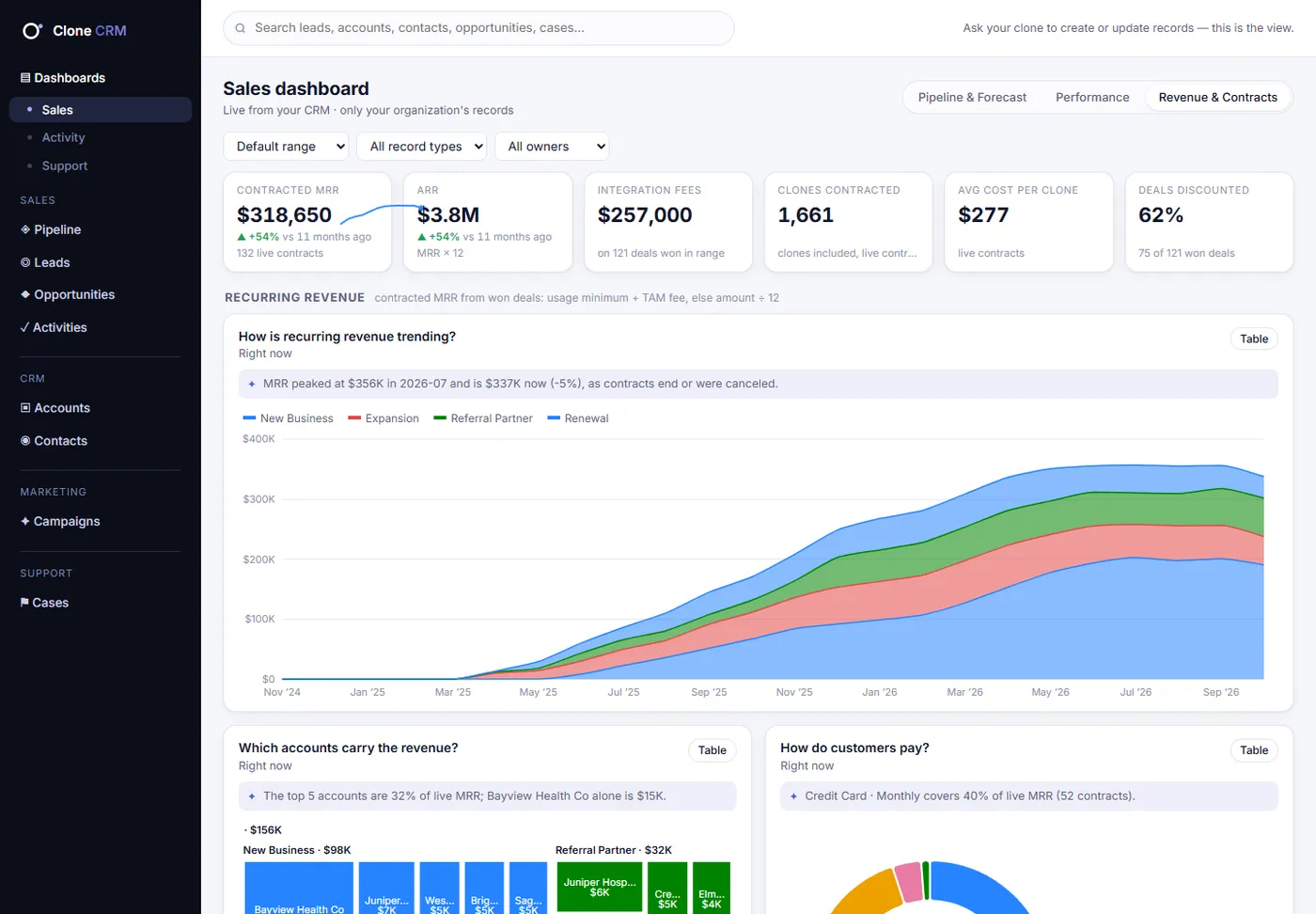Image resolution: width=1316 pixels, height=914 pixels.
Task: Switch to the Performance tab
Action: point(1092,98)
